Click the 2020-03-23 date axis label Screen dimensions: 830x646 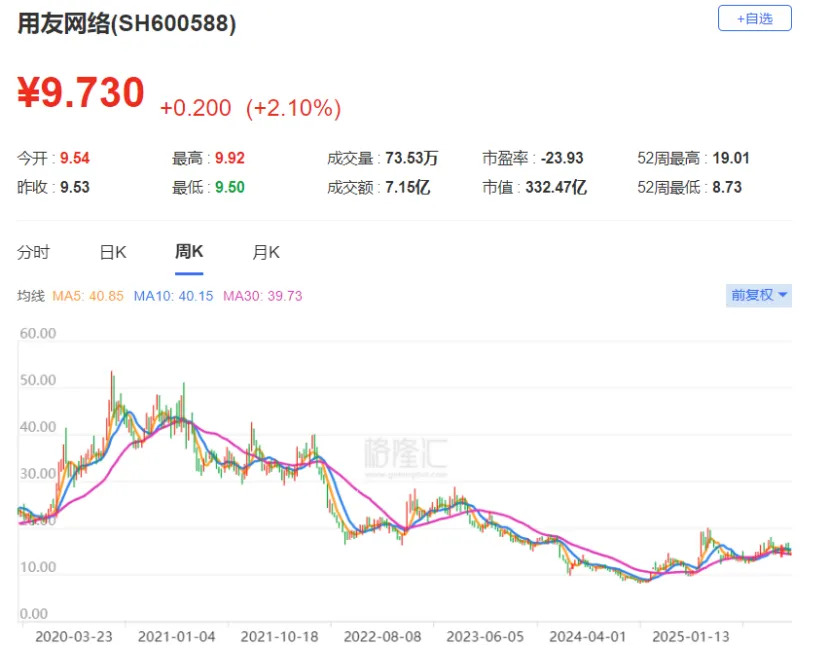[74, 636]
